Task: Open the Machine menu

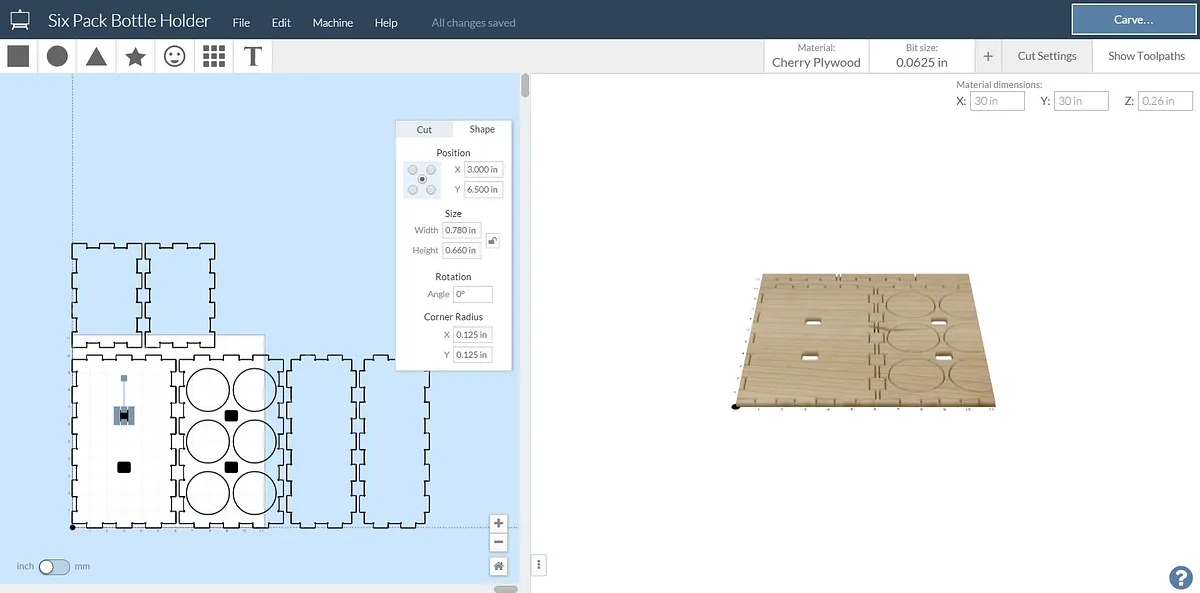Action: (x=332, y=23)
